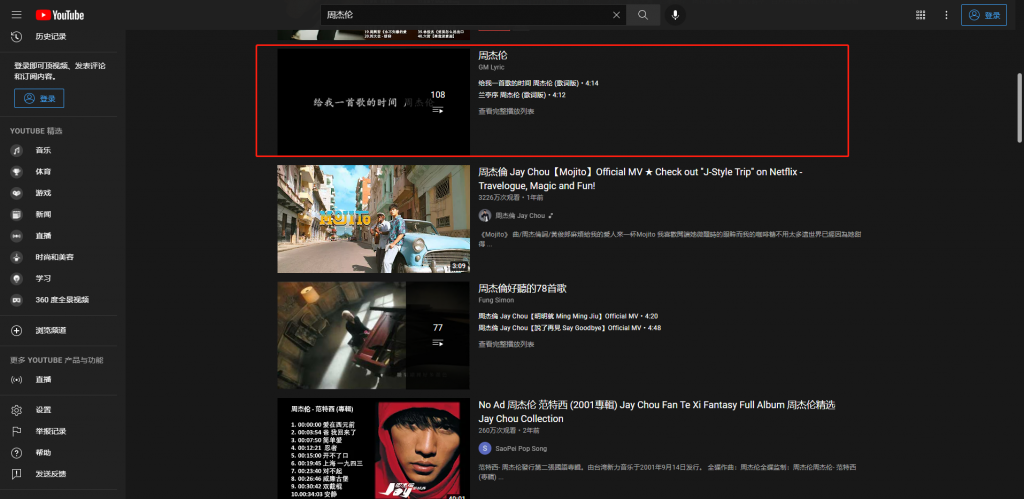
Task: Click the live icon beside 直播 under 更多 YouTube 产品与功能
Action: 16,379
